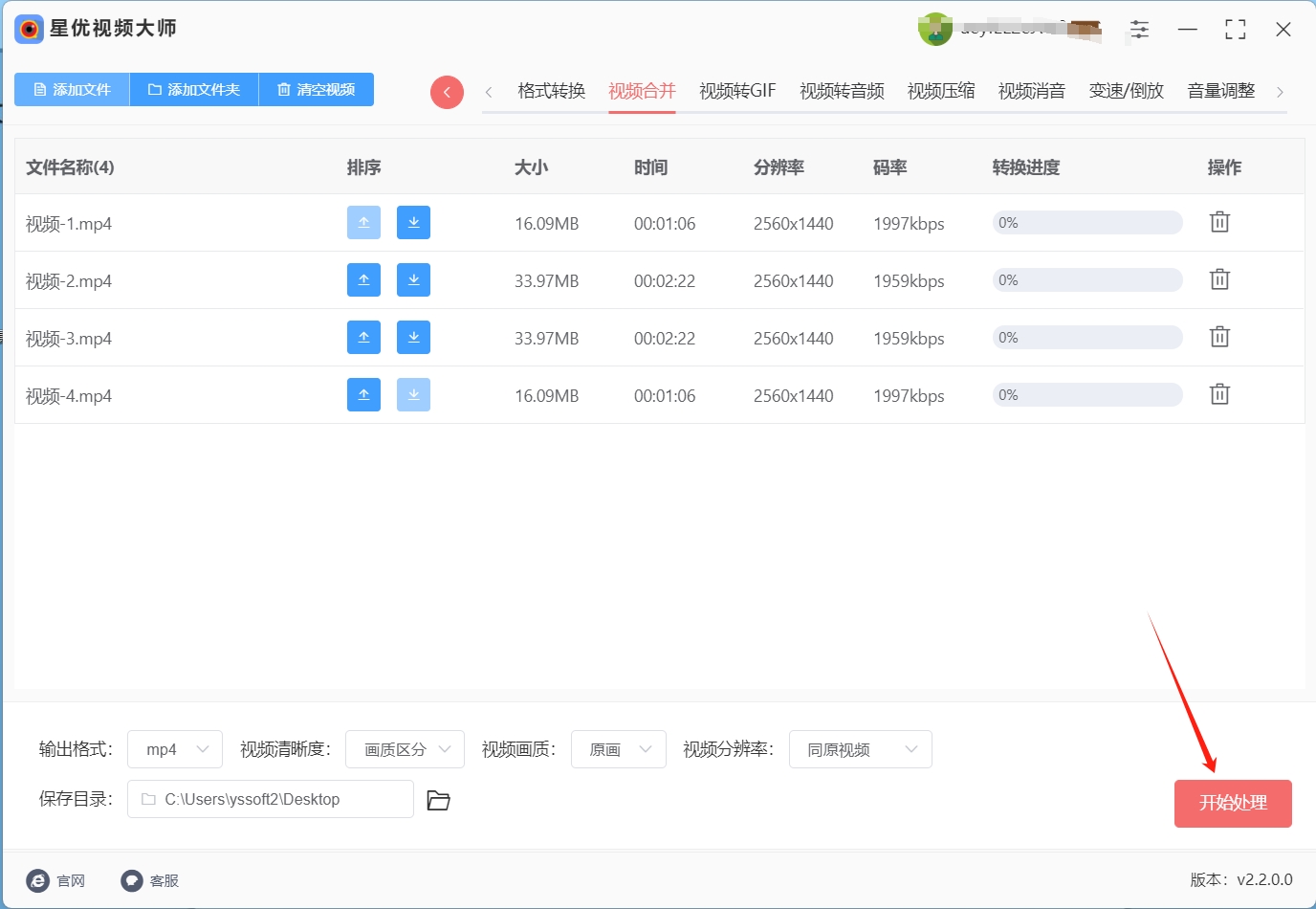
Task: Click the 星优视频大师 app logo
Action: (x=30, y=29)
